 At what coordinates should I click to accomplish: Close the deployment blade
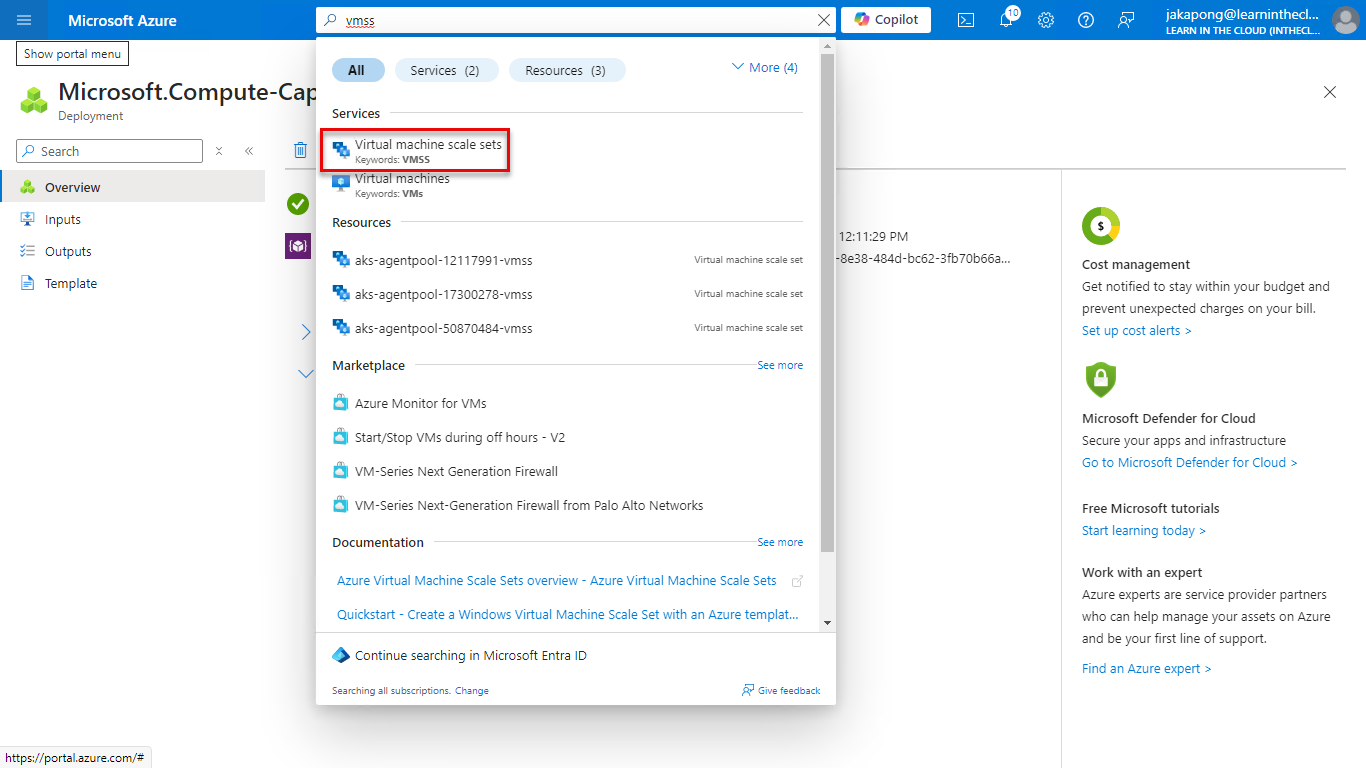point(1330,92)
